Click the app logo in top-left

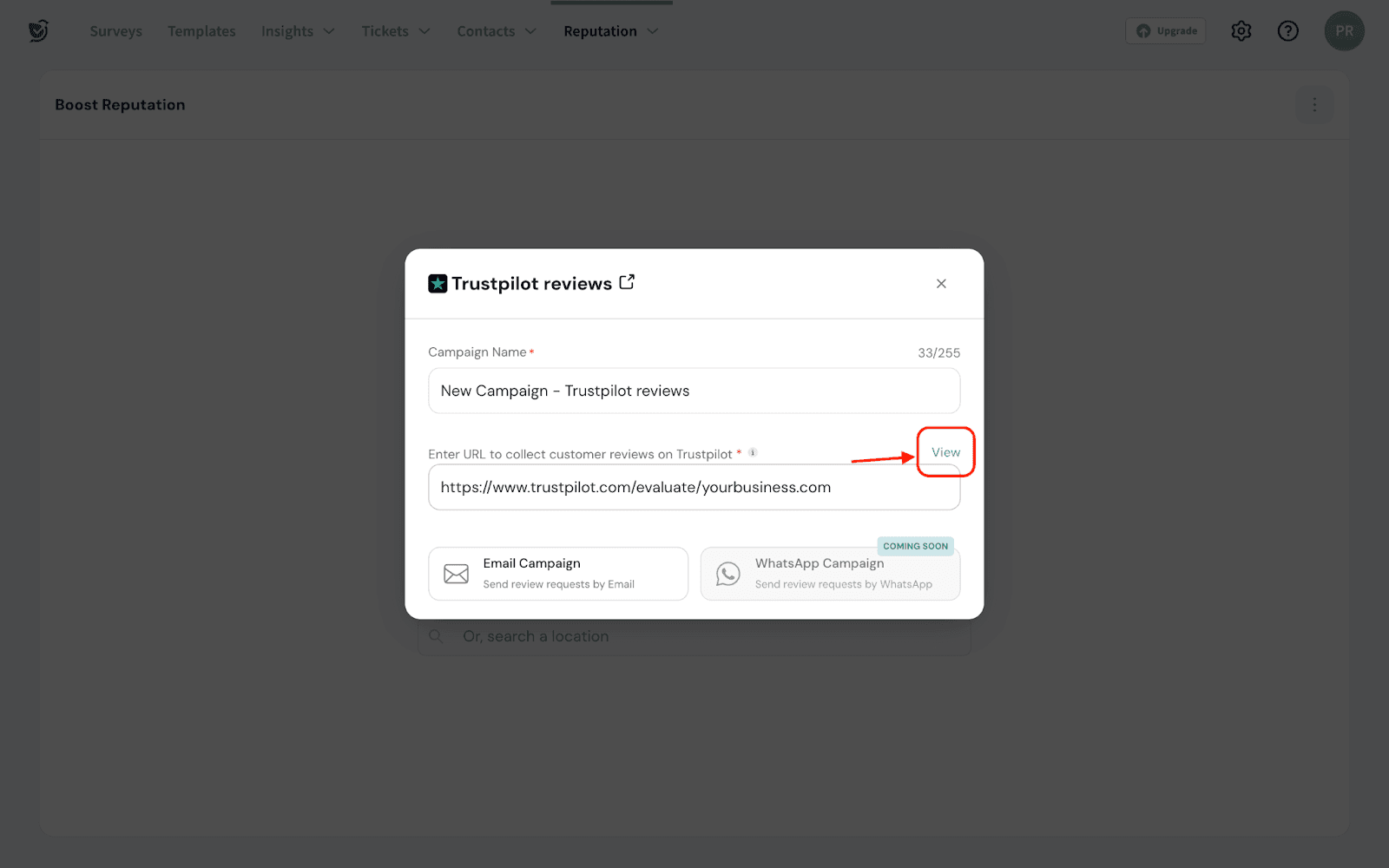tap(38, 31)
